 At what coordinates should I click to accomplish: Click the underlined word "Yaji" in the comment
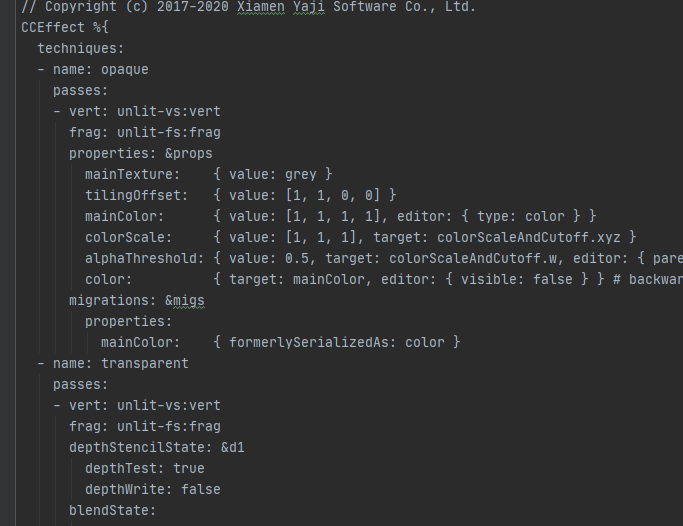[313, 7]
